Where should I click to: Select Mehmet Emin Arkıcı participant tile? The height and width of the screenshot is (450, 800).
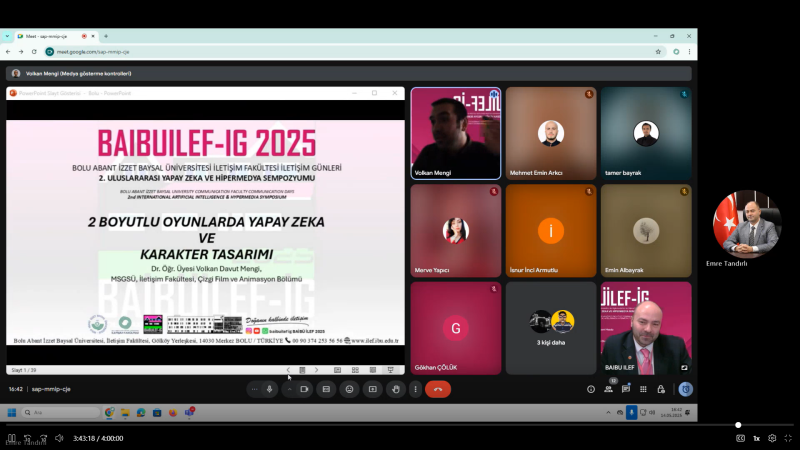[551, 133]
